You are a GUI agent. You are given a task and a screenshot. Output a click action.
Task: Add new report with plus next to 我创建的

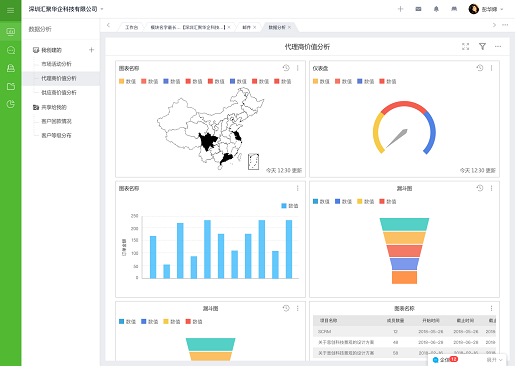click(x=91, y=50)
